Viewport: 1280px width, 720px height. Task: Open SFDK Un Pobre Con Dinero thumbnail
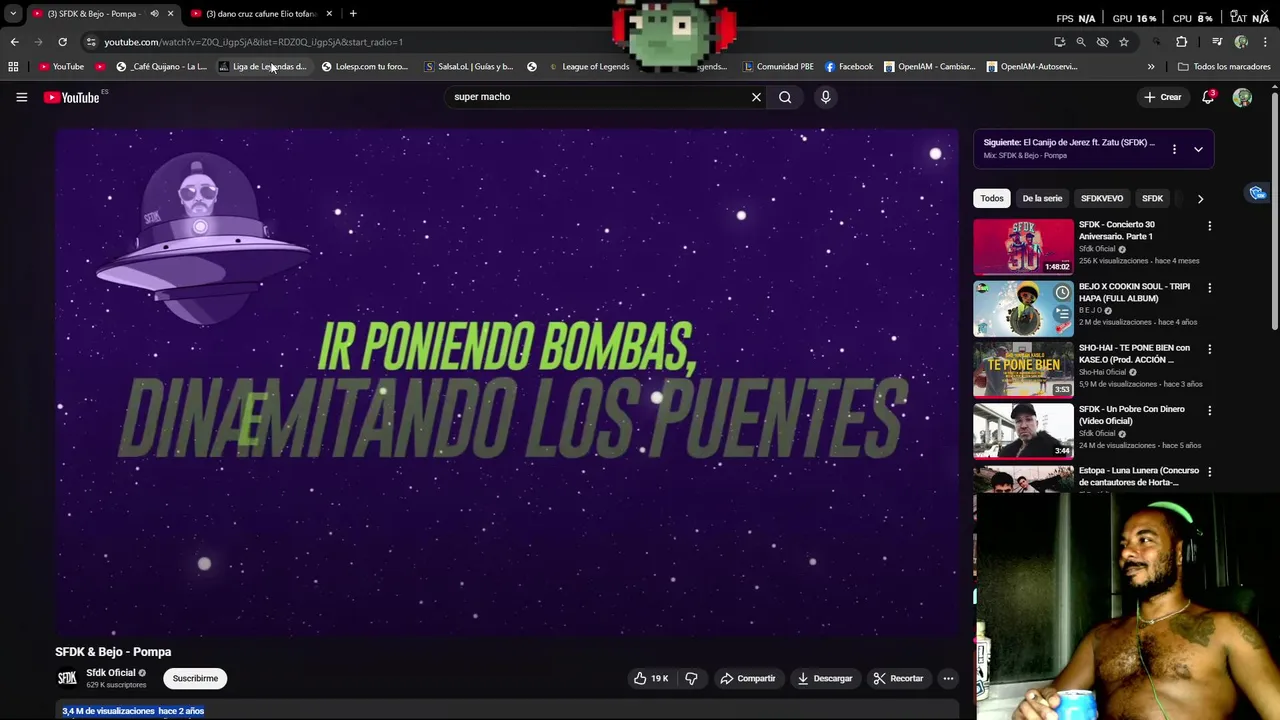pyautogui.click(x=1023, y=431)
